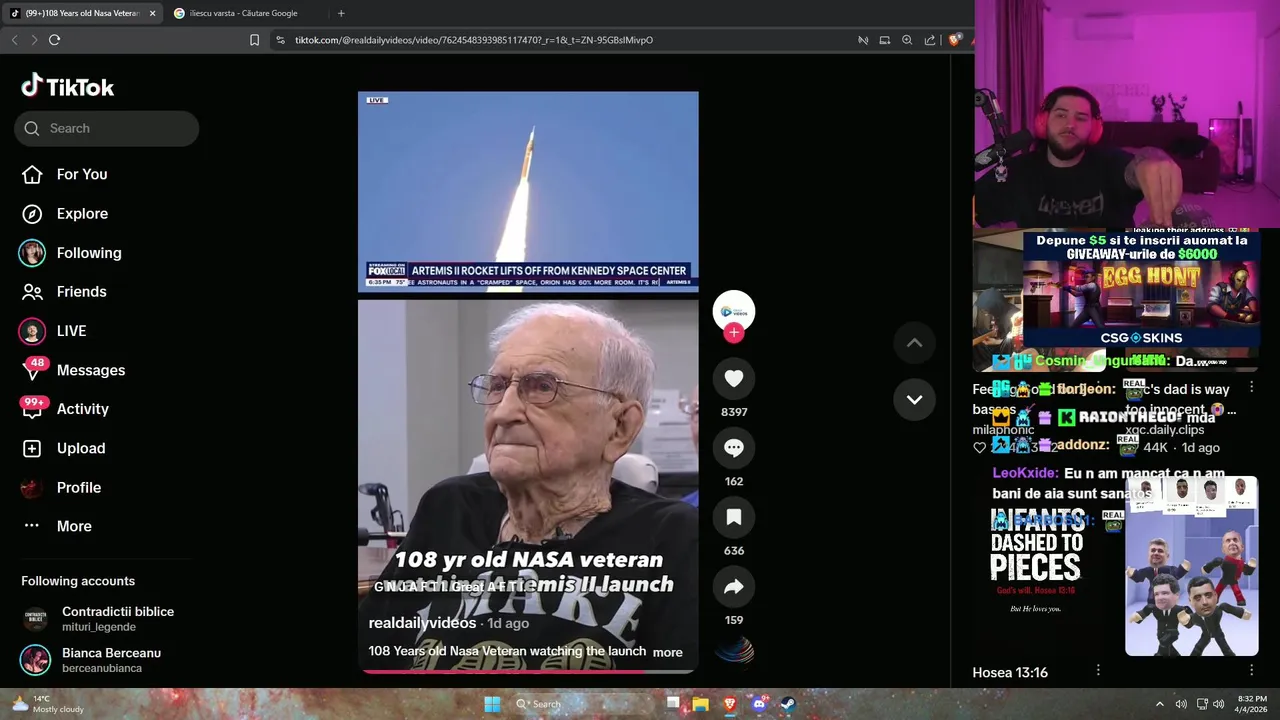Open the Explore page
This screenshot has height=720, width=1280.
coord(64,214)
